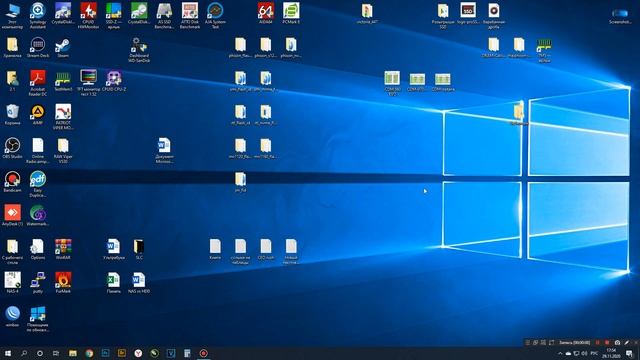Screen dimensions: 640x360
Task: Show hidden system tray icons
Action: click(x=560, y=353)
